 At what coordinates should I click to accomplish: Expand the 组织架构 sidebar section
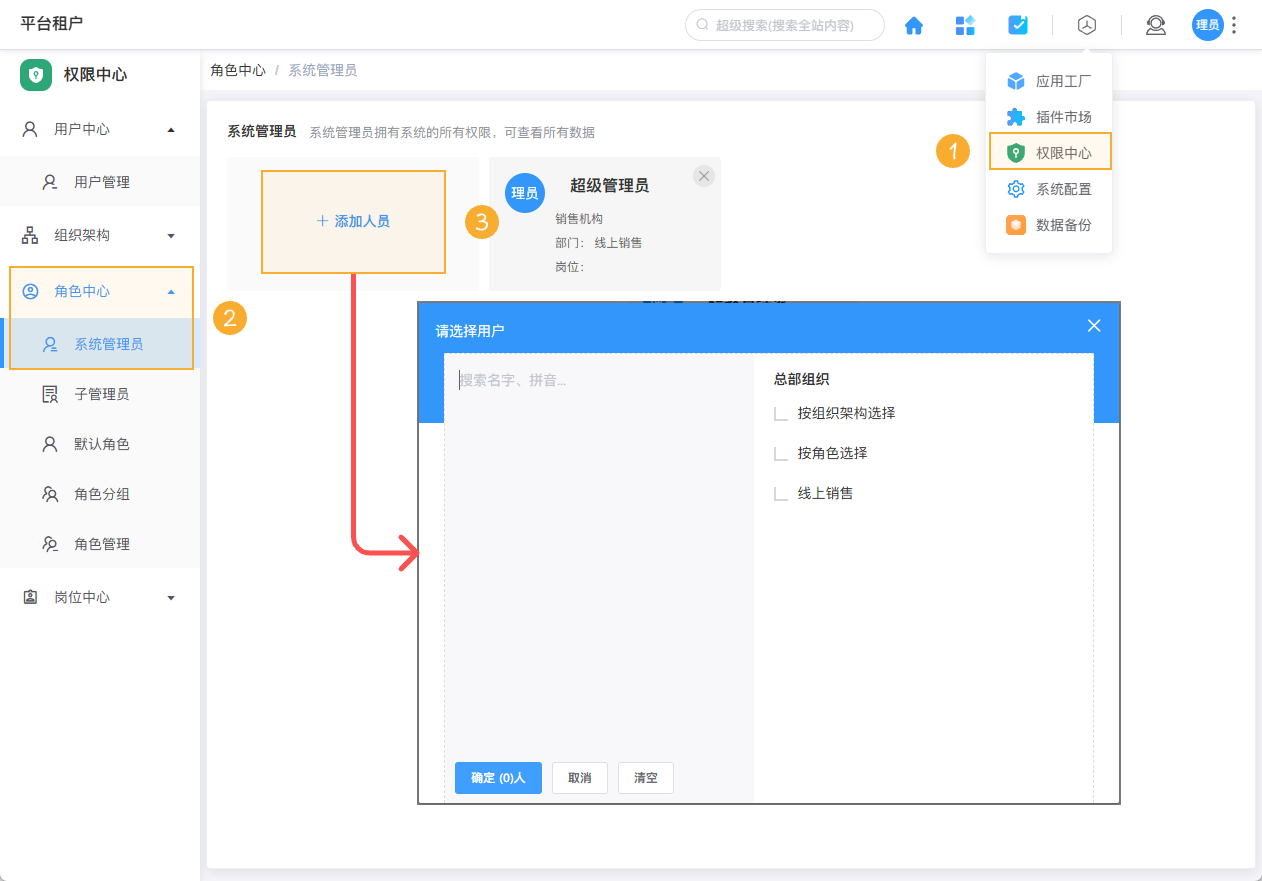[100, 234]
